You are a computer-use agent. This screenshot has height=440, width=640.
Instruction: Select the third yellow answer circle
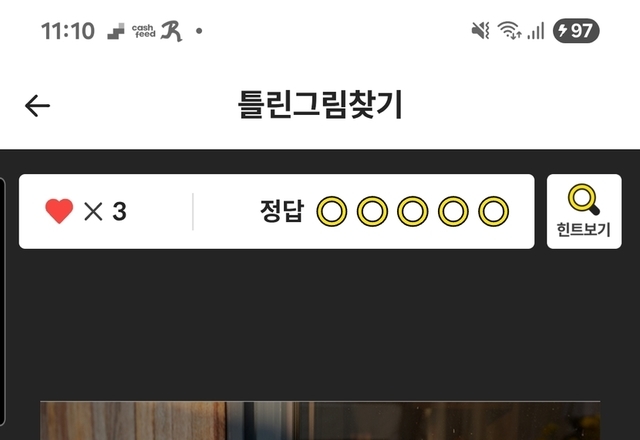tap(413, 211)
